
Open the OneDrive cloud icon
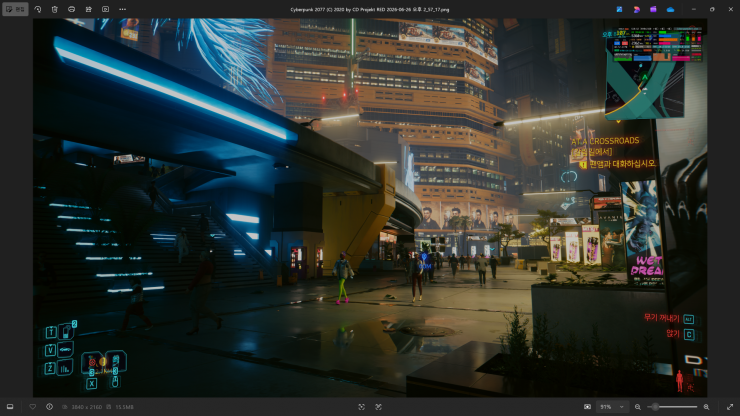click(x=670, y=9)
